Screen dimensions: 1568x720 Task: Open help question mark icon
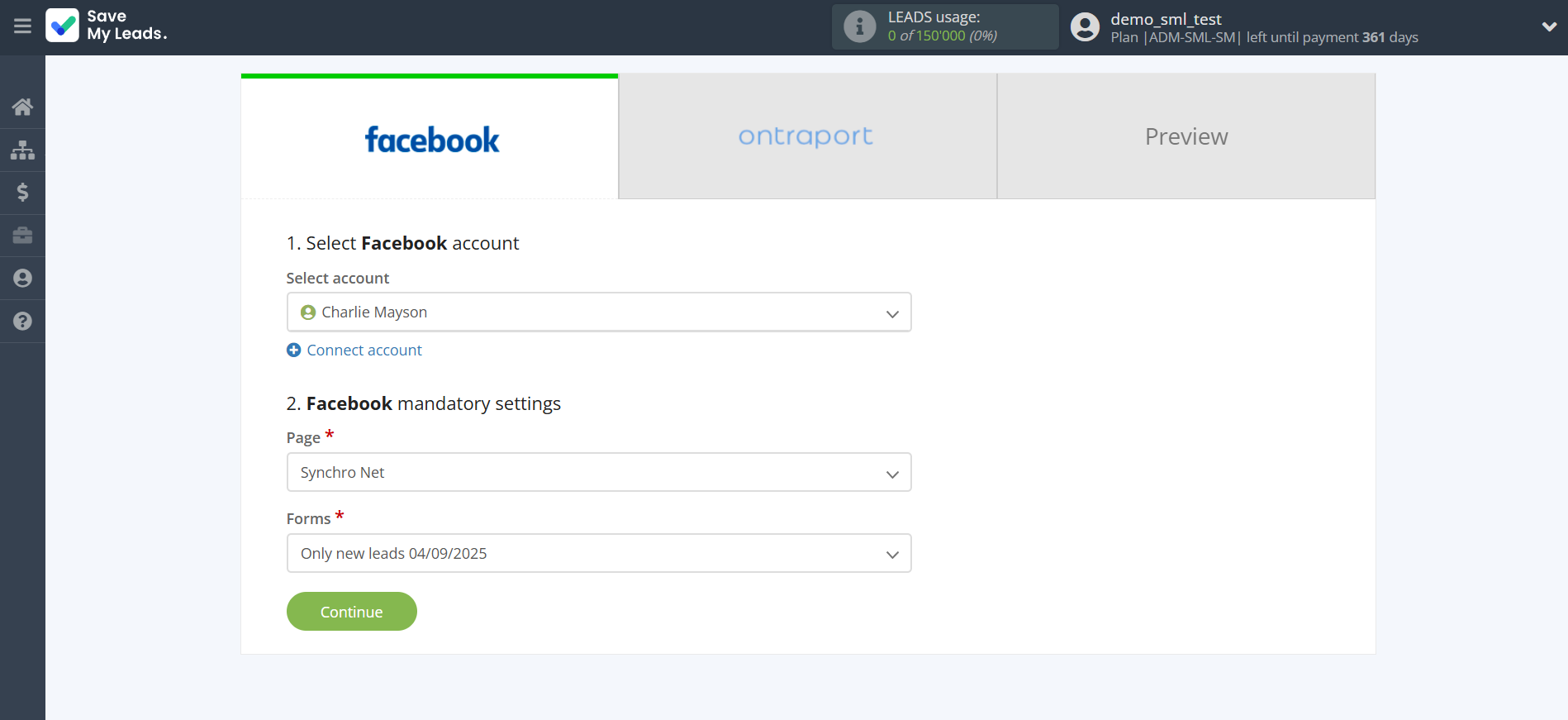tap(22, 322)
